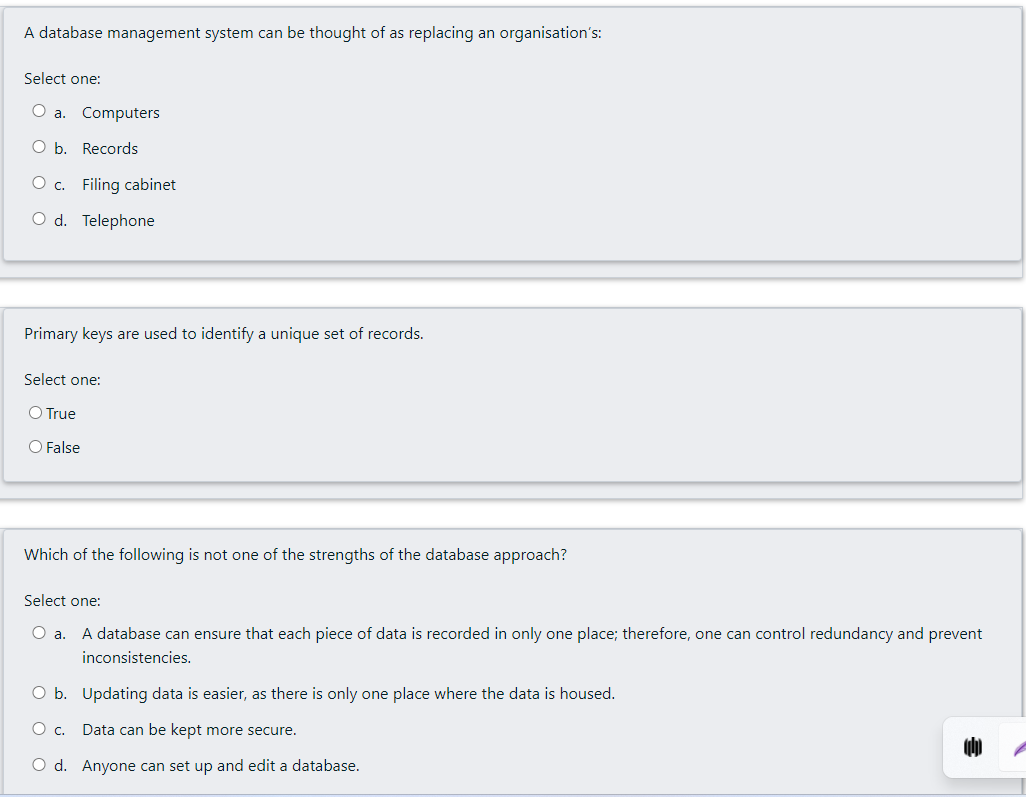Image resolution: width=1026 pixels, height=797 pixels.
Task: Click the 'True' label text
Action: coord(61,414)
